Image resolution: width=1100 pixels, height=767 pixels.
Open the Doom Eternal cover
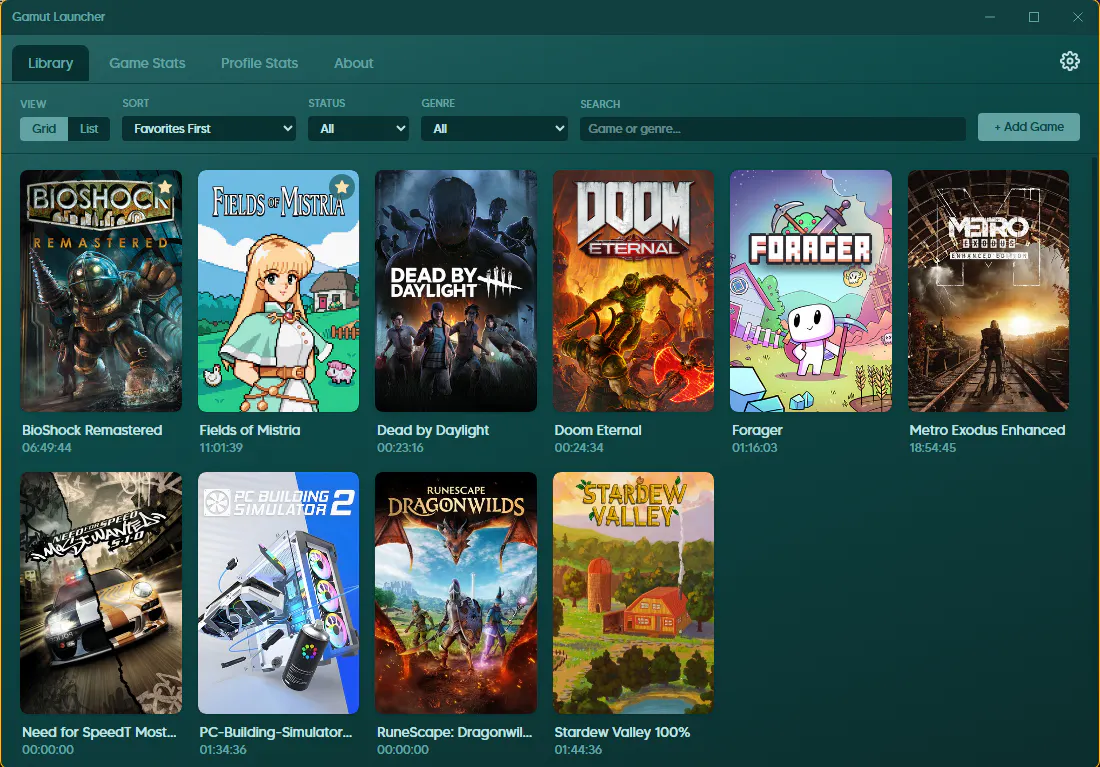click(x=633, y=291)
